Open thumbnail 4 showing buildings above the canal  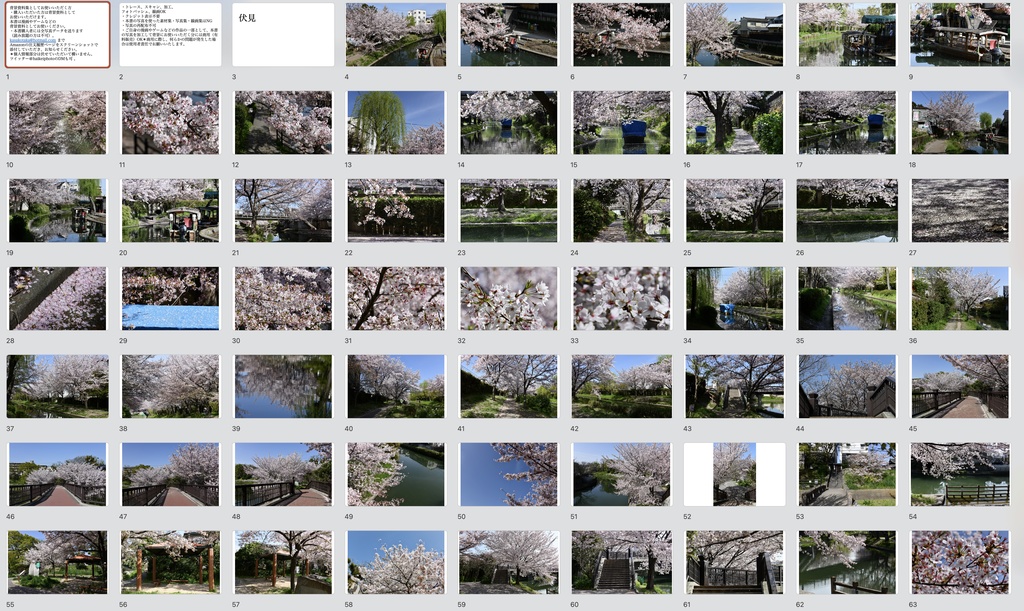point(396,33)
